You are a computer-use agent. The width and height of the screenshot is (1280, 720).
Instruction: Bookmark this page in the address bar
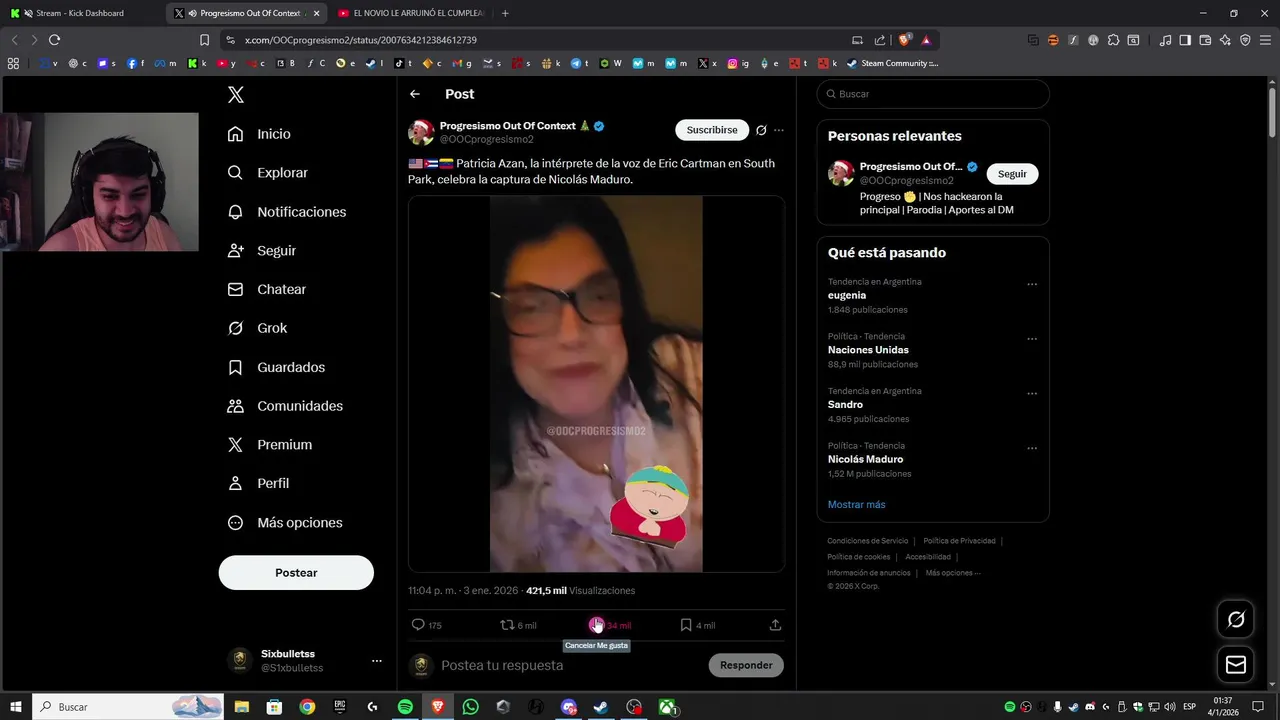[204, 40]
